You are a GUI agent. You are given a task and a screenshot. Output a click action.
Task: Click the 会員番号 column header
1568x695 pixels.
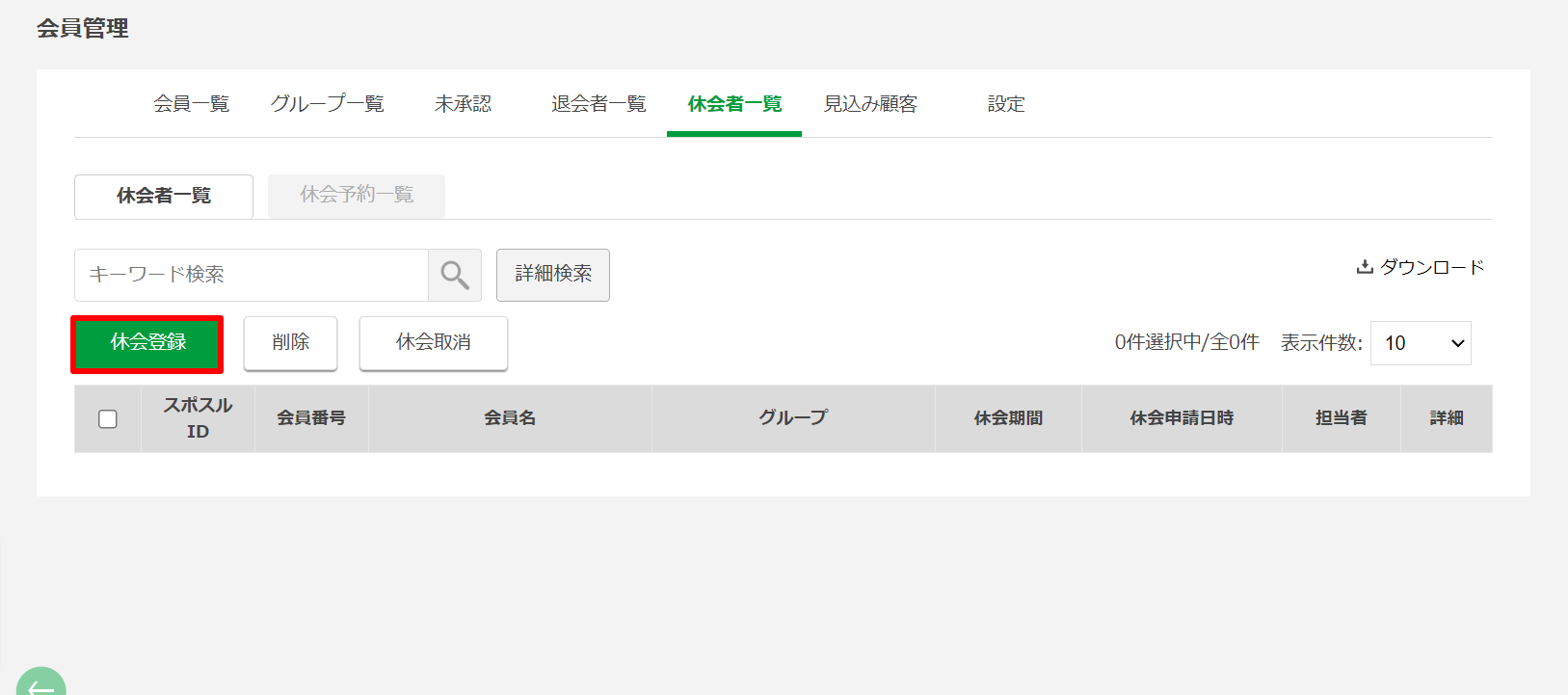(x=311, y=419)
